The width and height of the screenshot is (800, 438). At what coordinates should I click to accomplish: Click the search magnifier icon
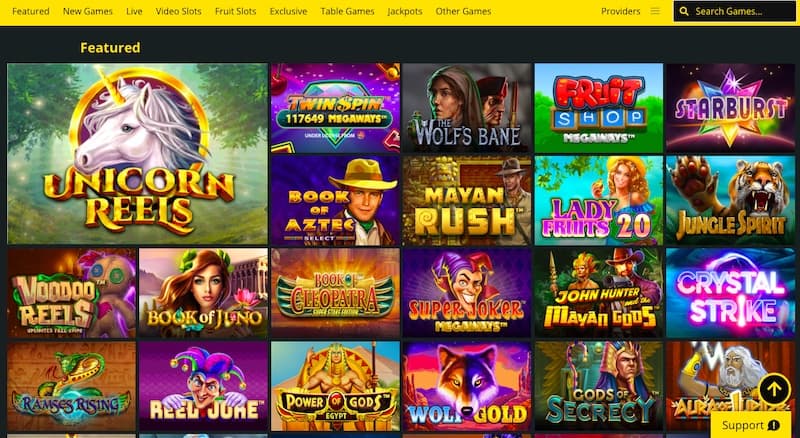click(684, 11)
